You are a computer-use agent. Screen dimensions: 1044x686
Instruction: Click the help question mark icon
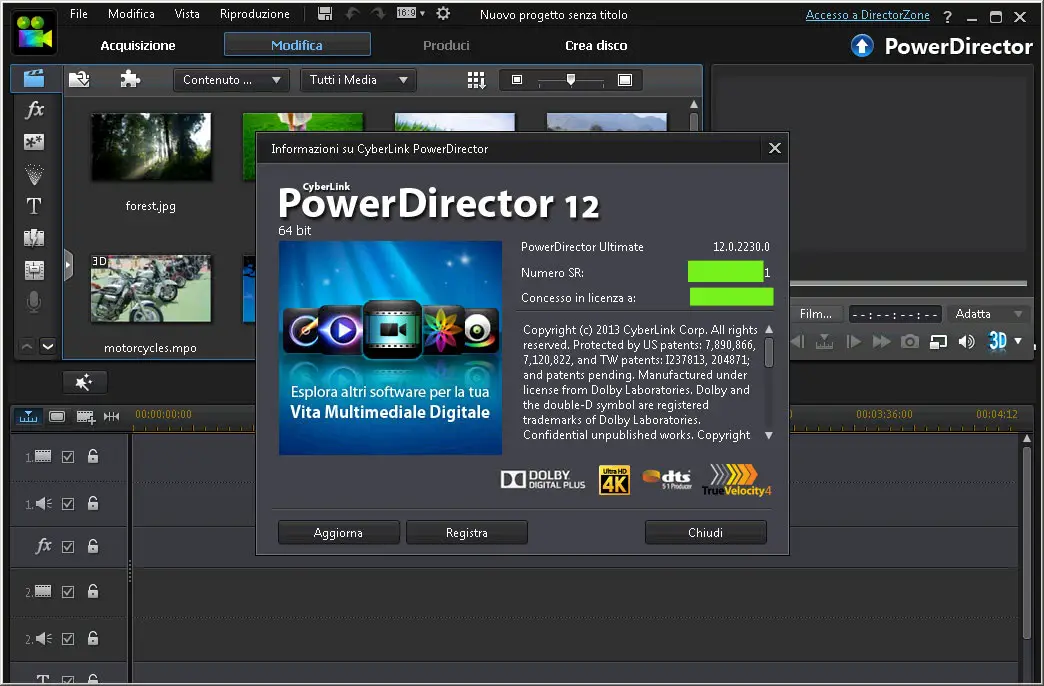947,17
